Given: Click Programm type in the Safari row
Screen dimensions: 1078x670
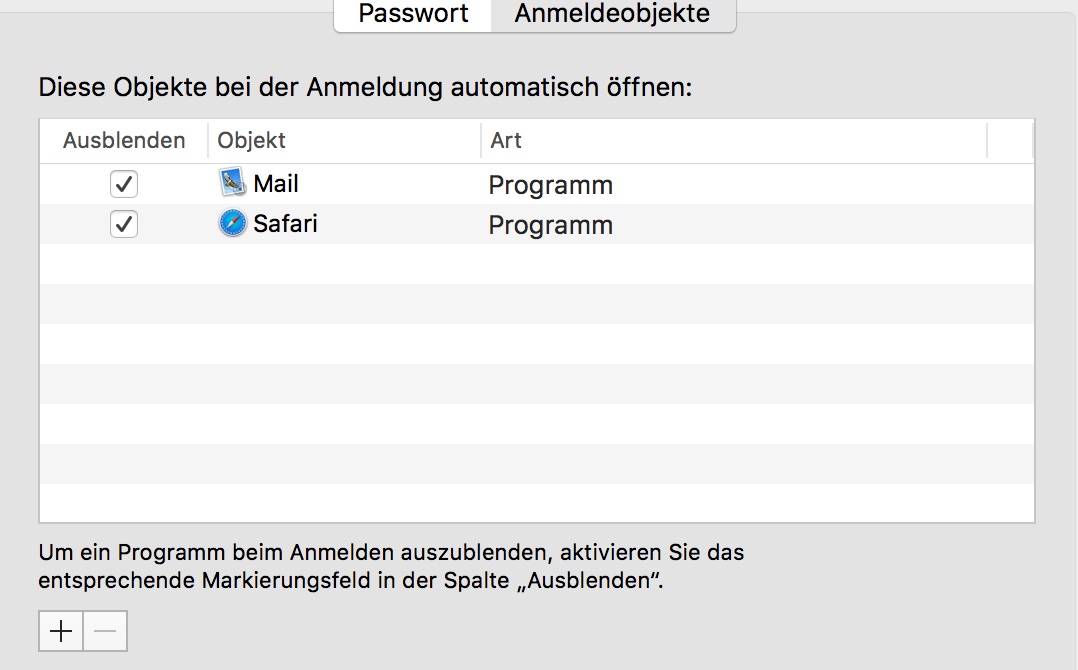Looking at the screenshot, I should tap(550, 225).
